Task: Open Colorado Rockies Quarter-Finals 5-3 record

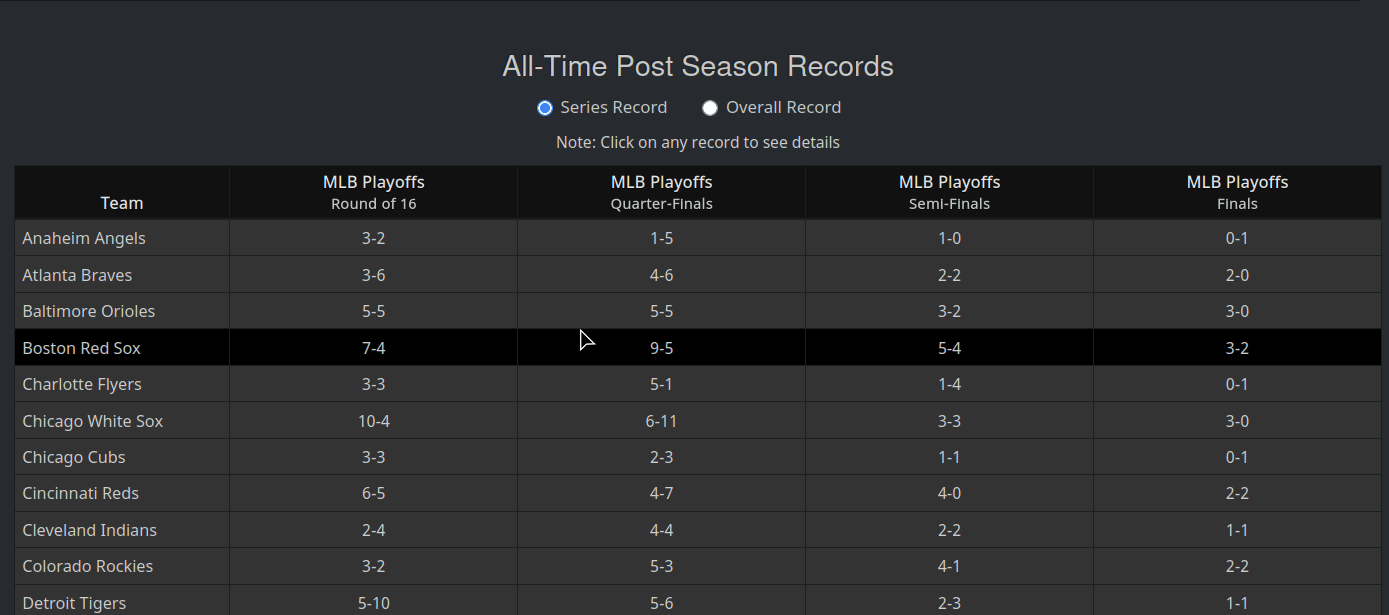Action: (661, 566)
